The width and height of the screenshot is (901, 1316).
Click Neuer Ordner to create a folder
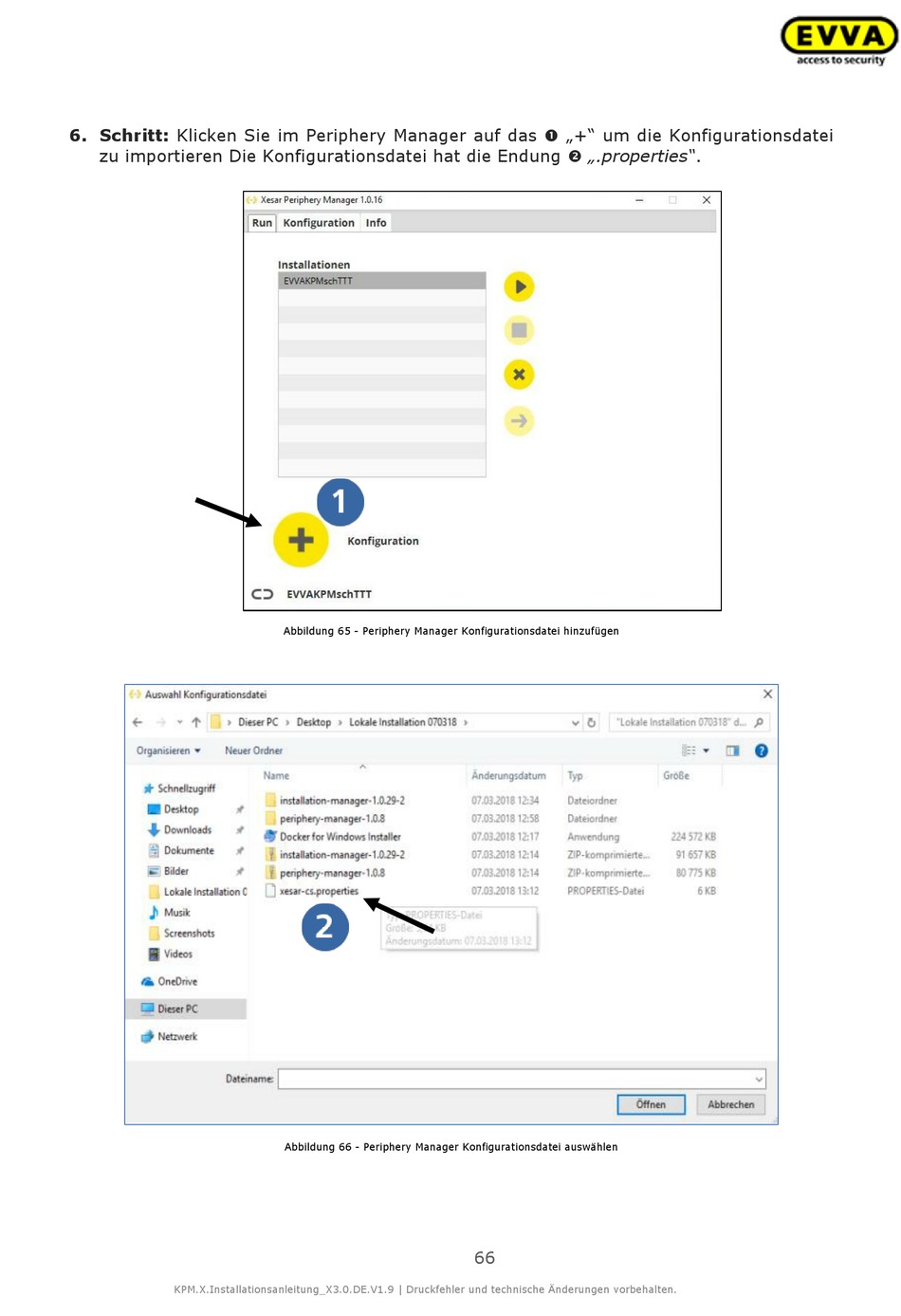pyautogui.click(x=253, y=751)
